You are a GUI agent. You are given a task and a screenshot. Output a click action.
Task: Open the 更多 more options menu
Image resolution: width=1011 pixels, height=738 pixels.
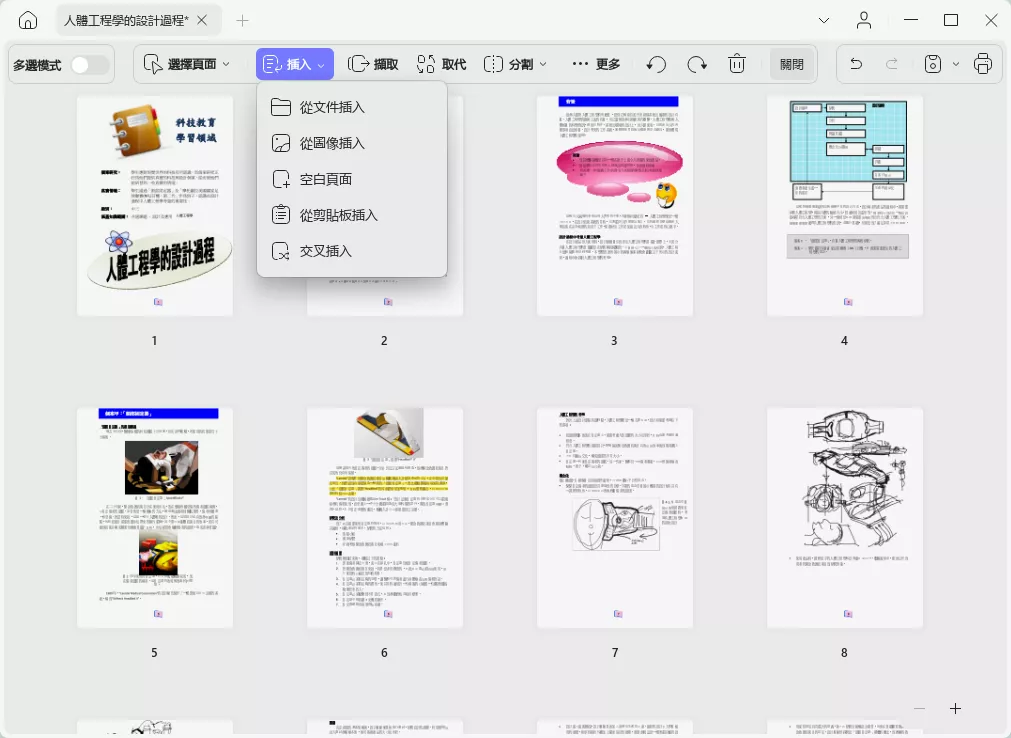click(x=596, y=64)
